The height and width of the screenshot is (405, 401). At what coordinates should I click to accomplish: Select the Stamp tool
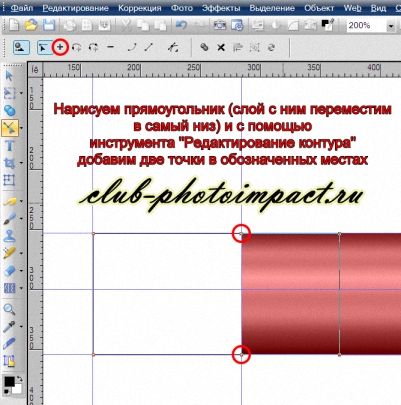click(9, 236)
